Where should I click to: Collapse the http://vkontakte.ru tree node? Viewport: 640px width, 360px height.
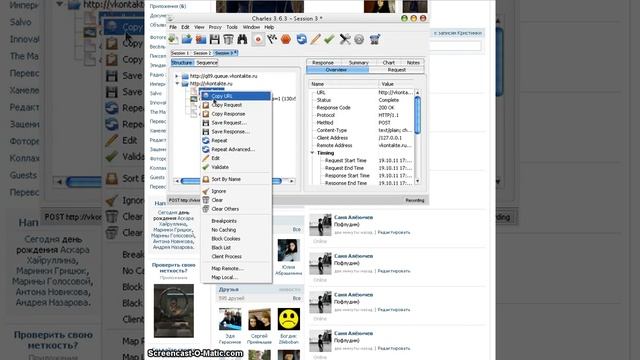[x=177, y=84]
